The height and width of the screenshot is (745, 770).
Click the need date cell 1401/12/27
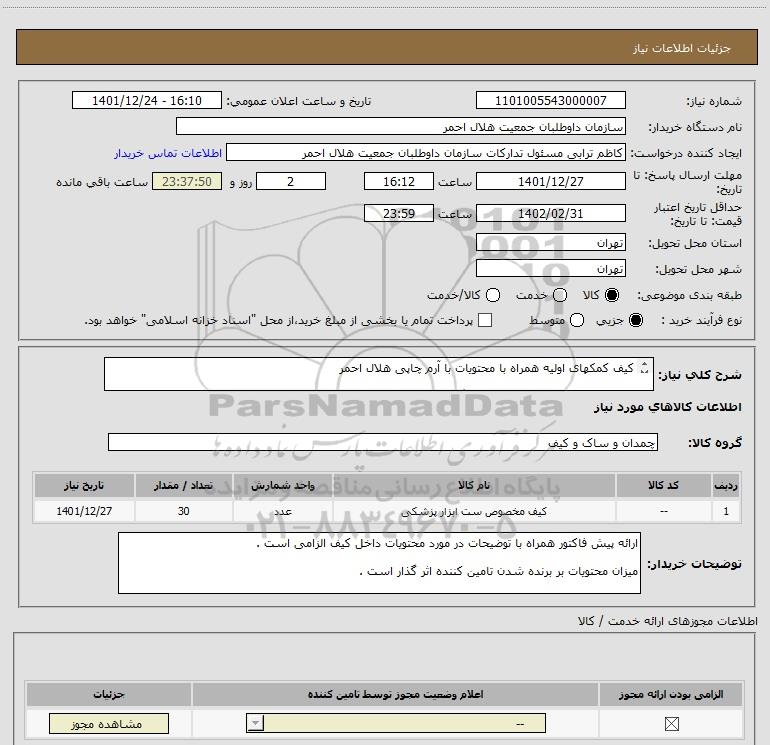point(84,511)
